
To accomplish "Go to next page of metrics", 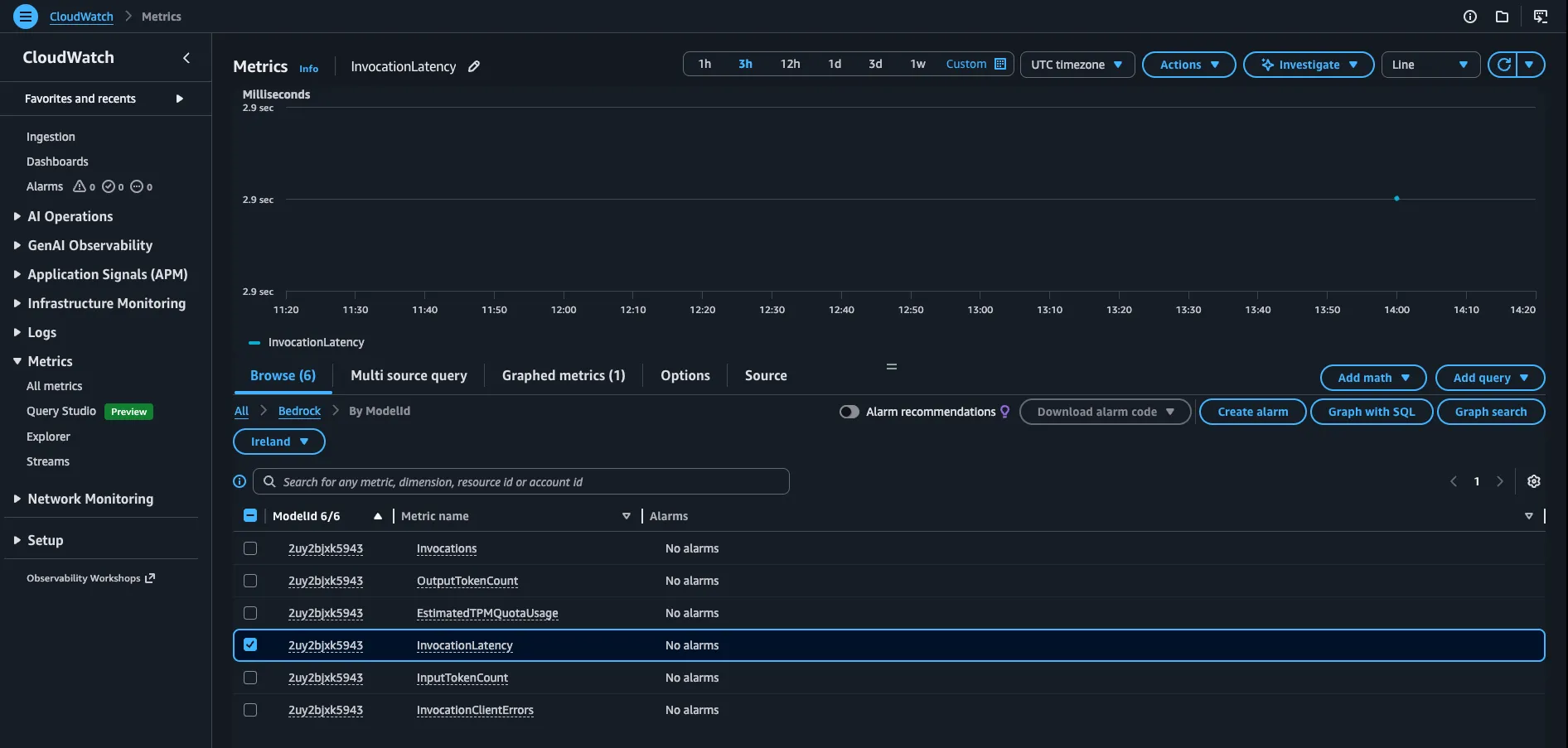I will pos(1499,481).
